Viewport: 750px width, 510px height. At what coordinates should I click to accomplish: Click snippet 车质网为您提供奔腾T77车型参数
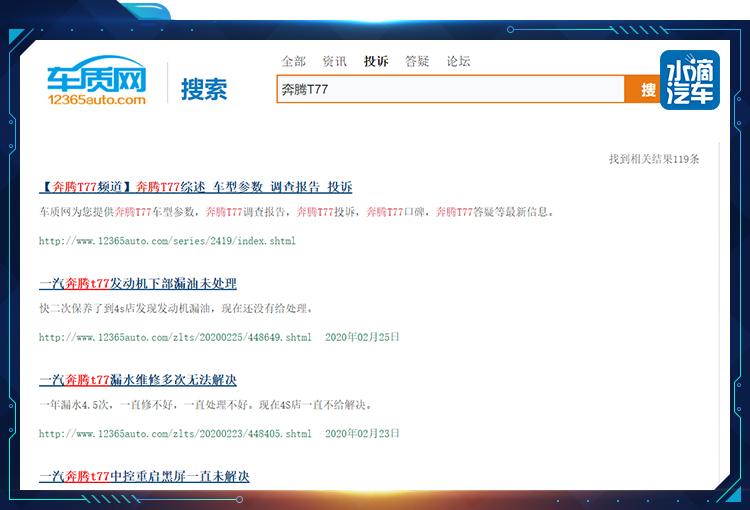click(296, 212)
